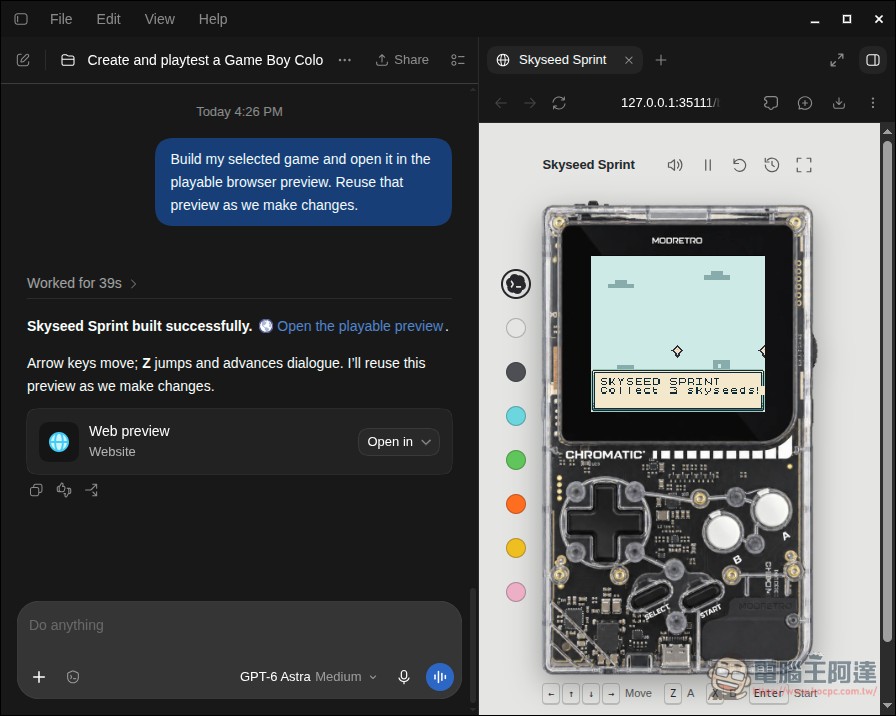896x716 pixels.
Task: Add a new browser tab
Action: (661, 60)
